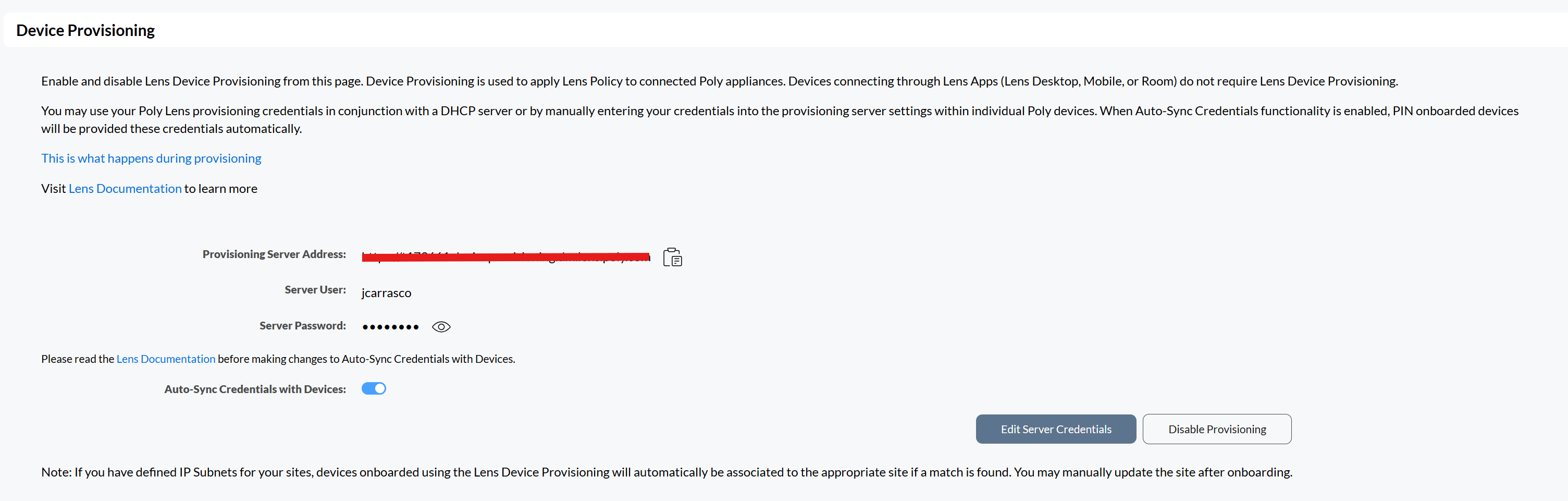This screenshot has width=1568, height=501.
Task: Click Edit Server Credentials button
Action: coord(1055,429)
